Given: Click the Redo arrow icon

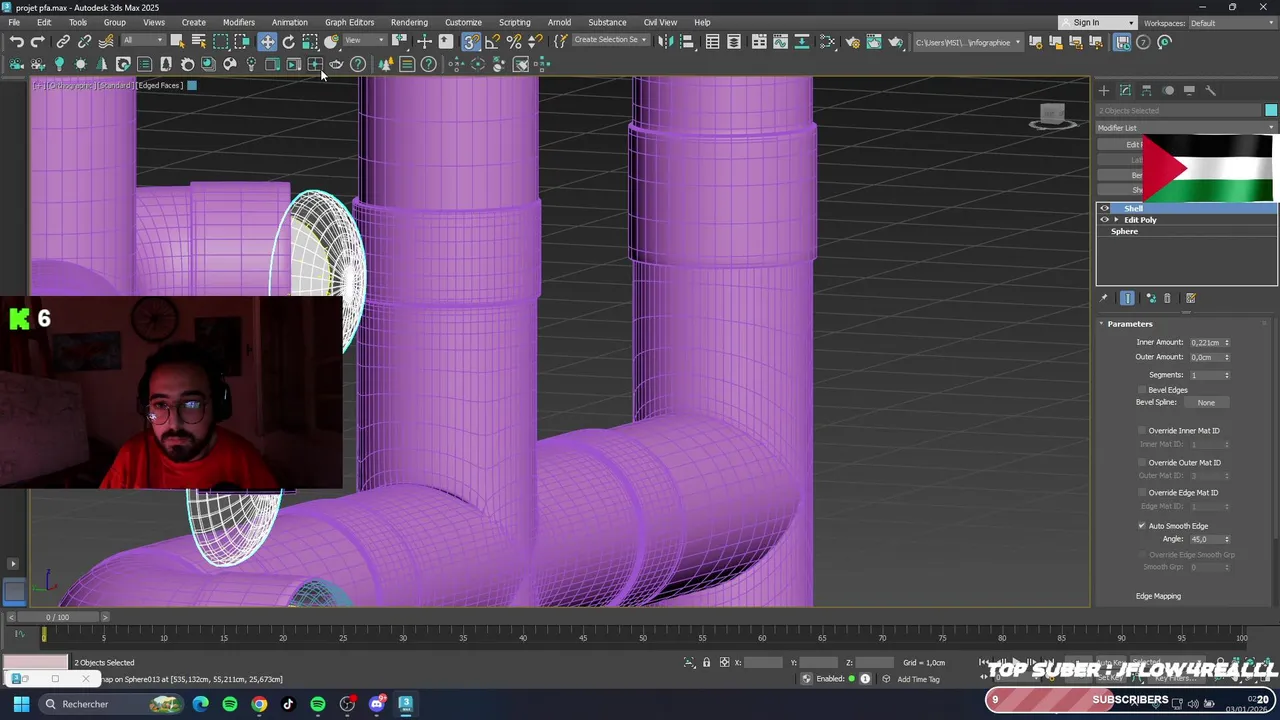Looking at the screenshot, I should 38,42.
